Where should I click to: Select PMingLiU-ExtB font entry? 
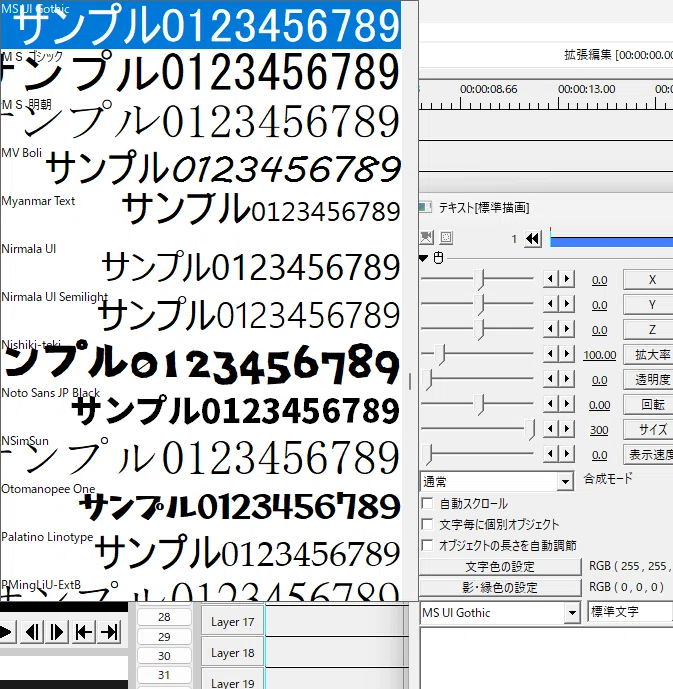201,589
